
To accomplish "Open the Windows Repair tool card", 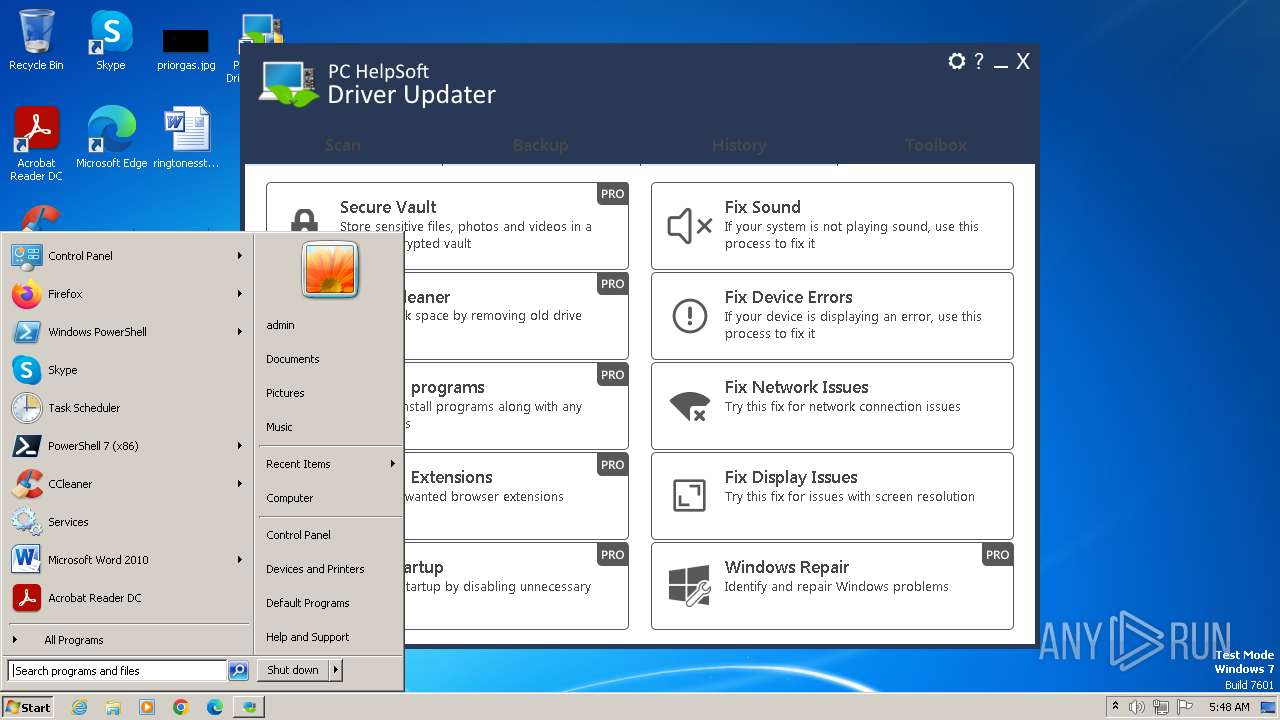I will pos(832,586).
